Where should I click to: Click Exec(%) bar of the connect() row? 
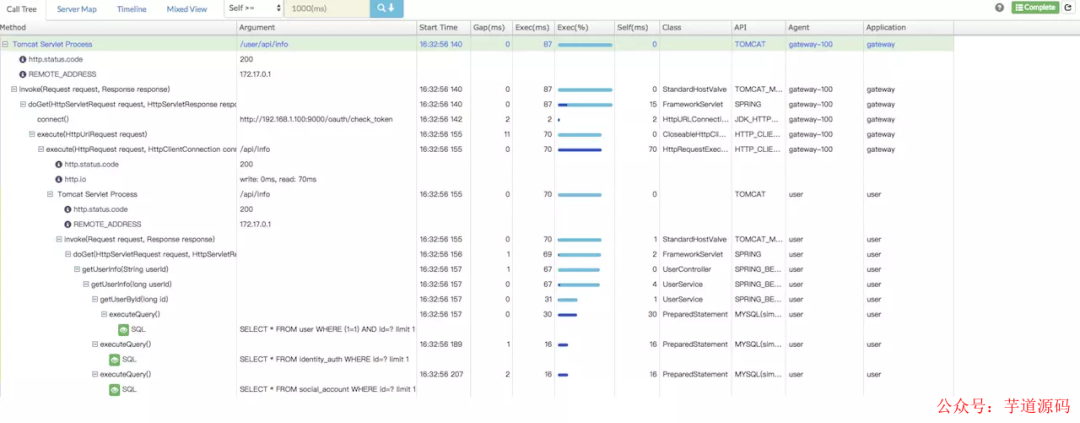(559, 120)
